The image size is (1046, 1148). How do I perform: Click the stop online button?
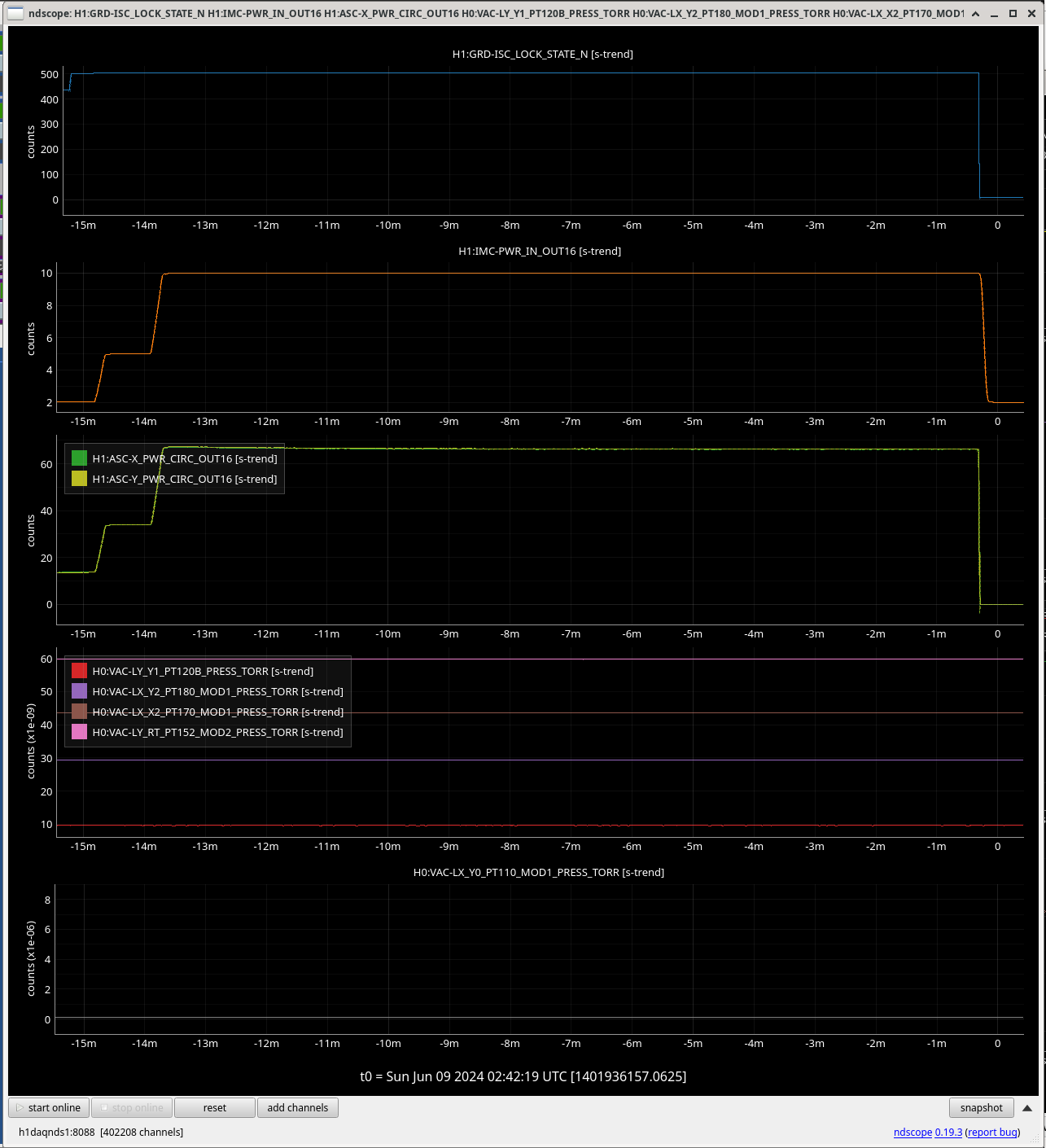pos(132,1107)
